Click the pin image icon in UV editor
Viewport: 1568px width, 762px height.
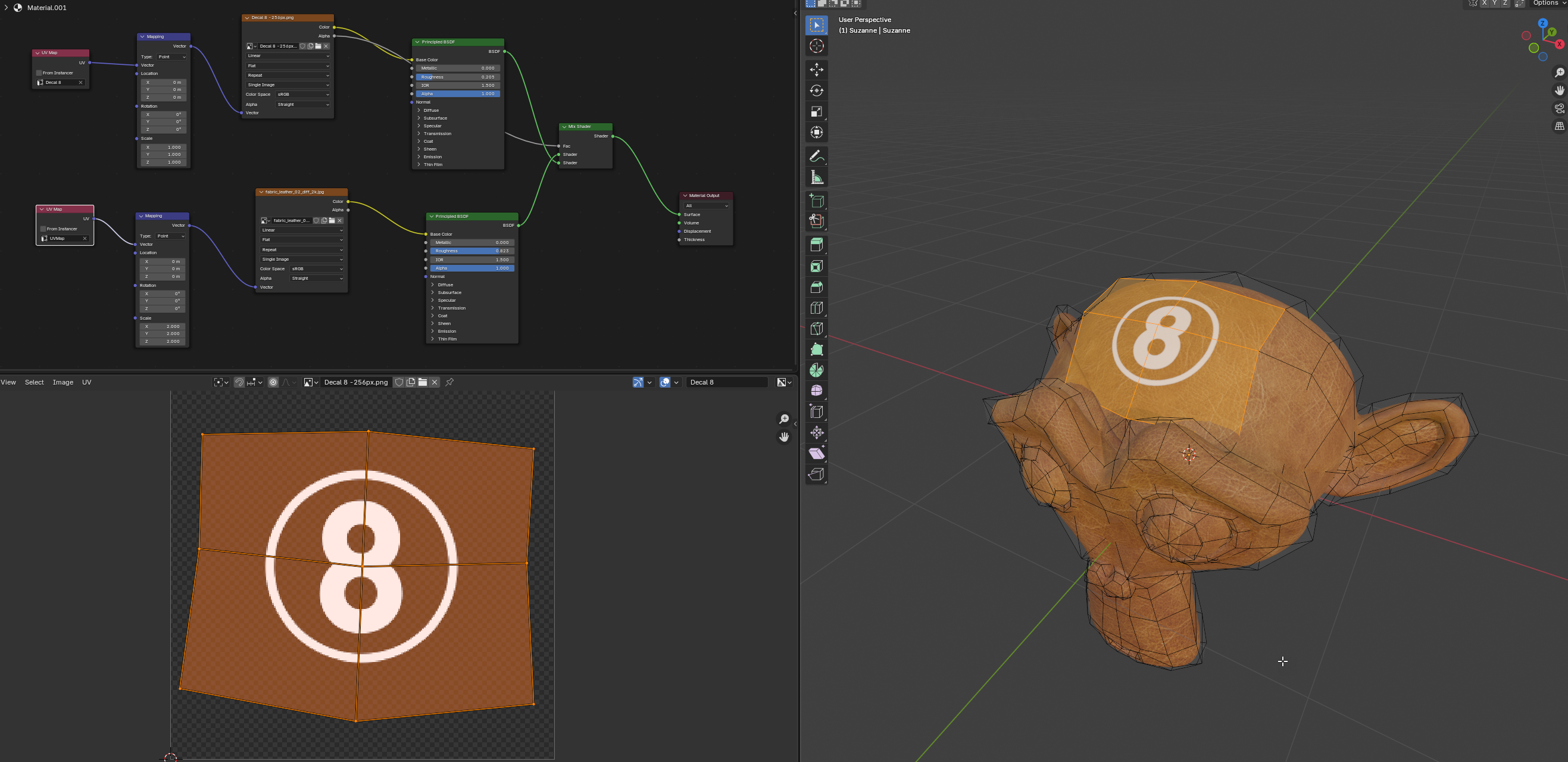pos(449,382)
